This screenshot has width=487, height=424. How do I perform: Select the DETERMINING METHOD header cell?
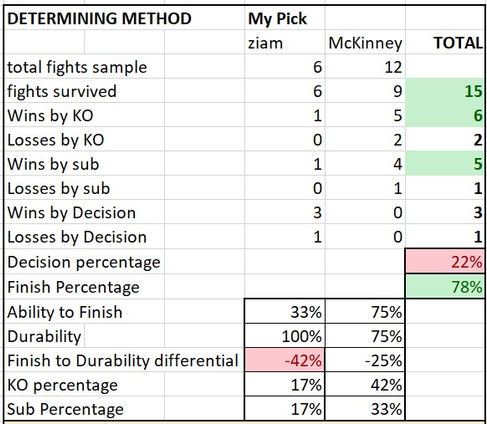(99, 18)
